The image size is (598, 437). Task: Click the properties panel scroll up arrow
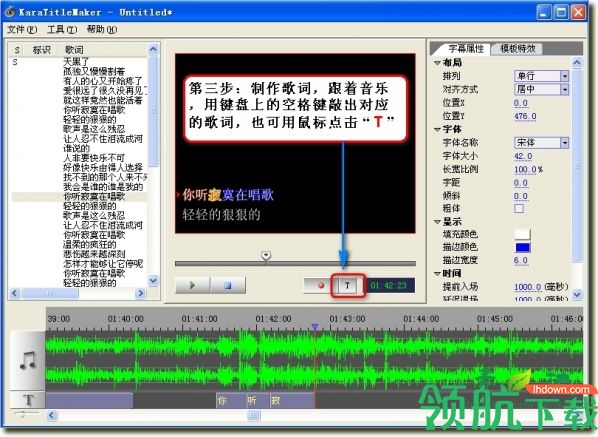577,63
